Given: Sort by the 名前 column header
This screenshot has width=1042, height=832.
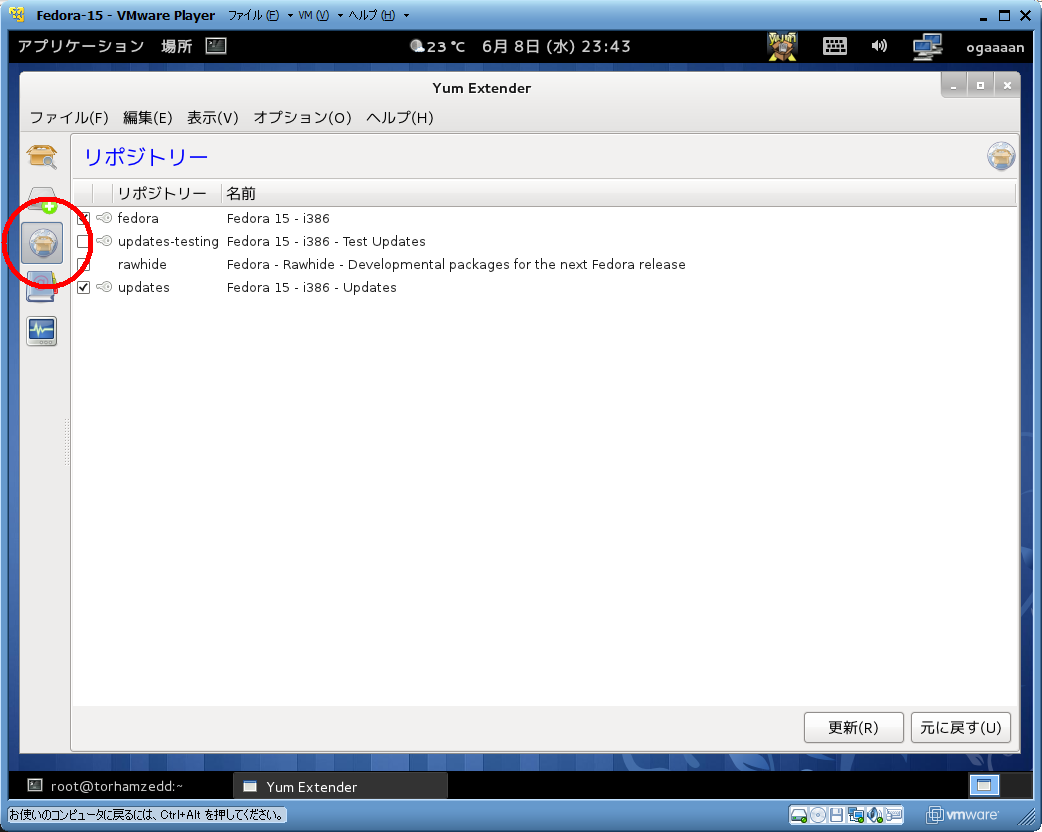Looking at the screenshot, I should tap(618, 193).
